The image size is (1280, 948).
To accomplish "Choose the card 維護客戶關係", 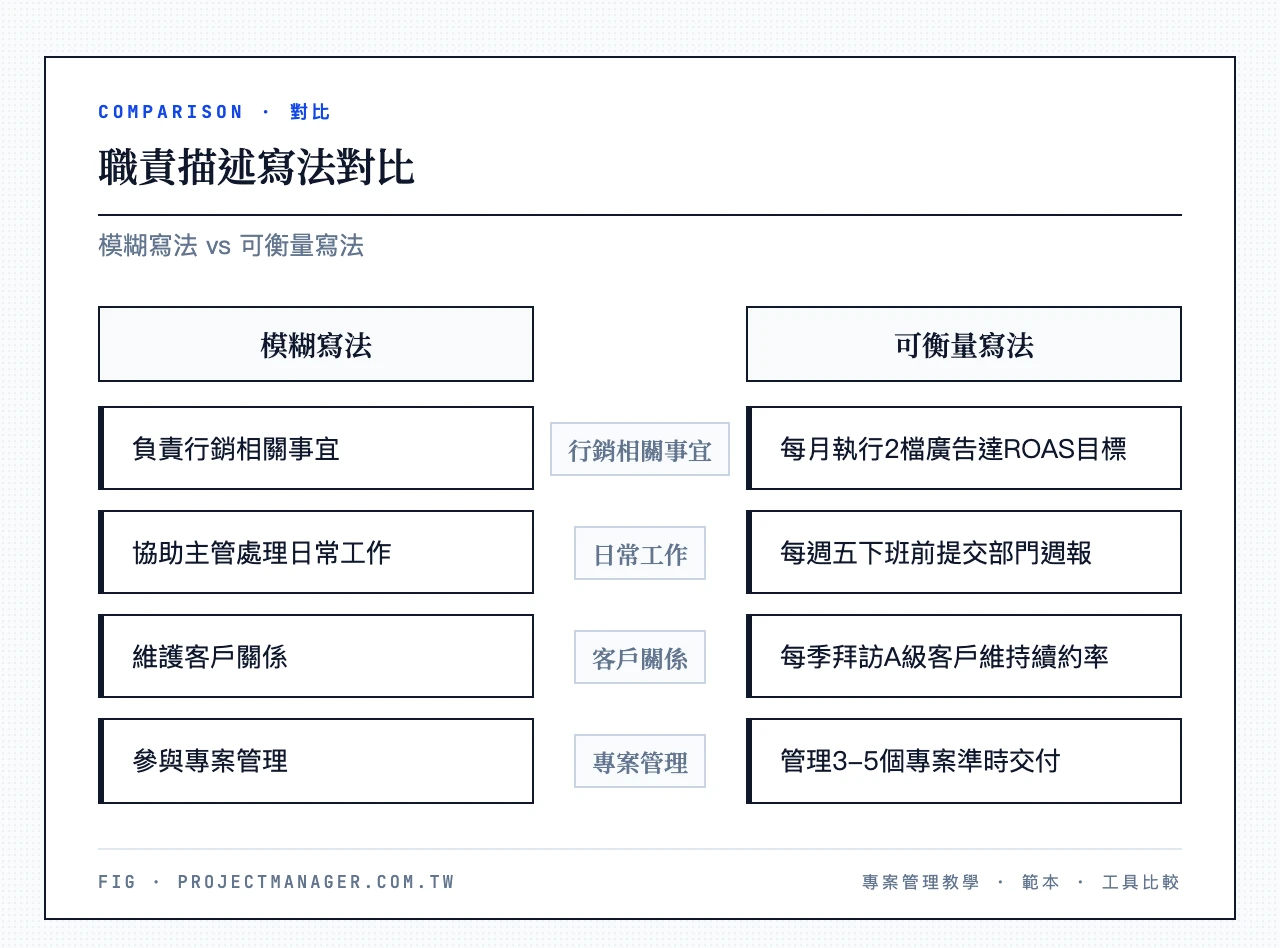I will [x=316, y=656].
